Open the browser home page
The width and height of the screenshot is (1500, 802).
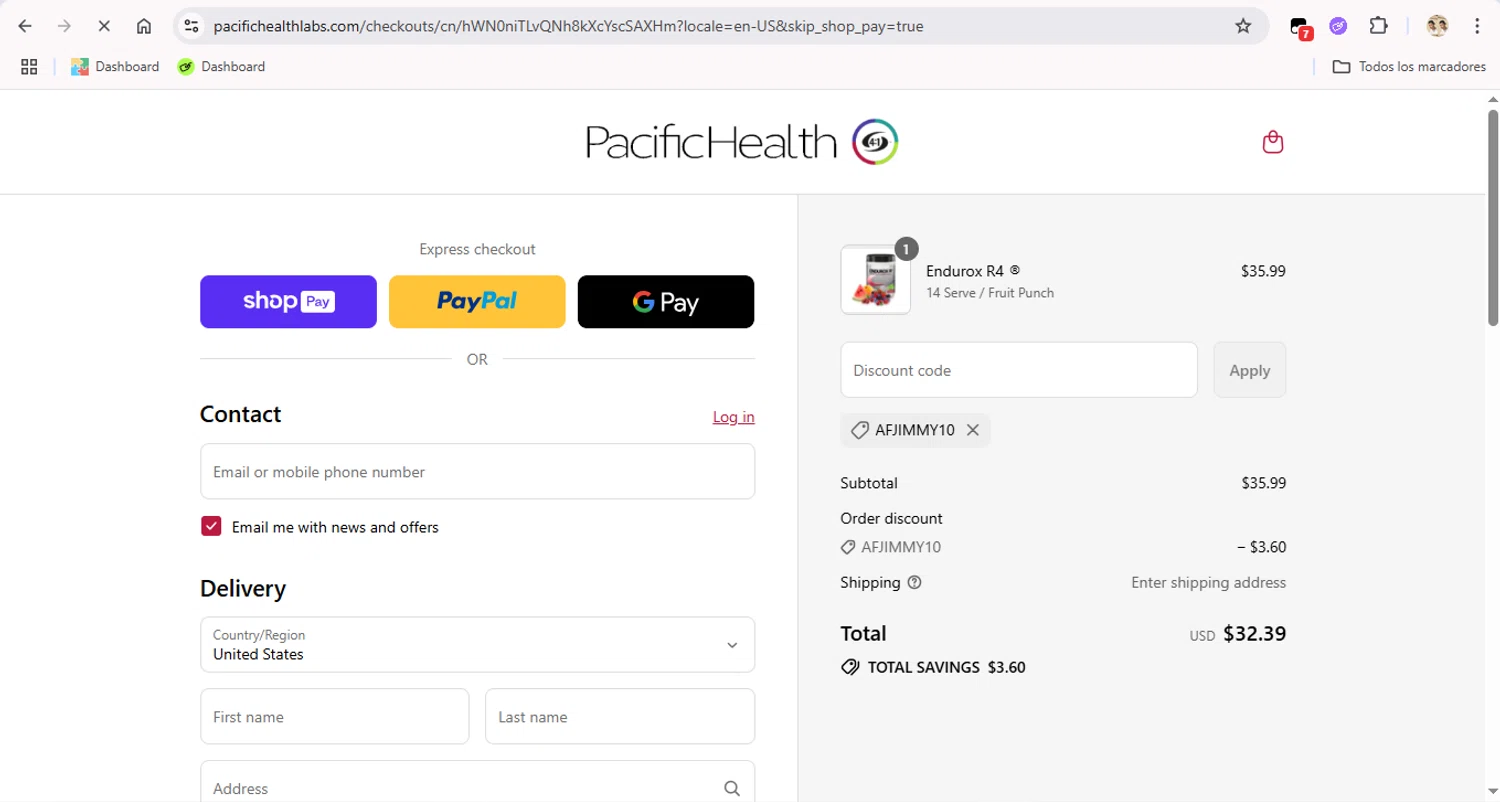(144, 26)
